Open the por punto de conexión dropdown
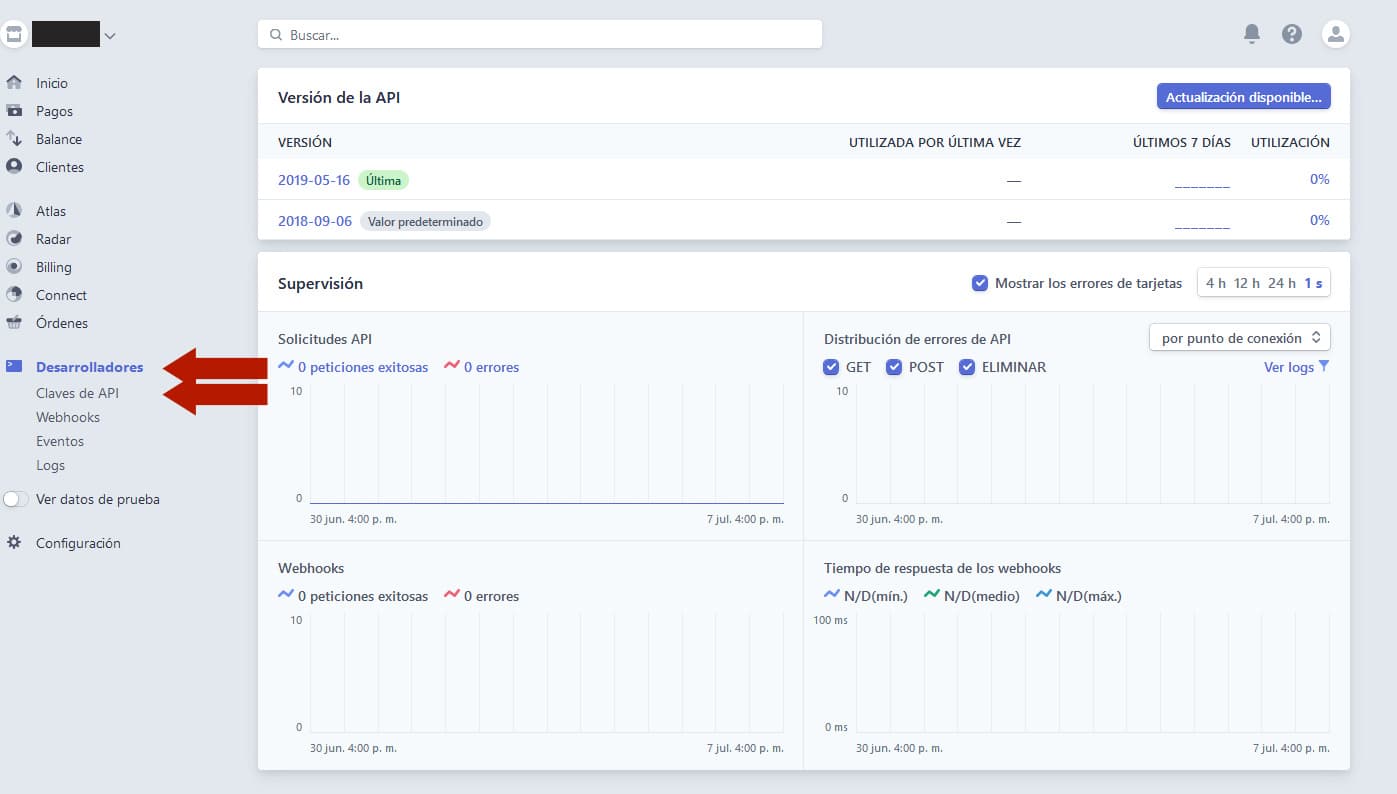This screenshot has height=794, width=1397. tap(1239, 338)
